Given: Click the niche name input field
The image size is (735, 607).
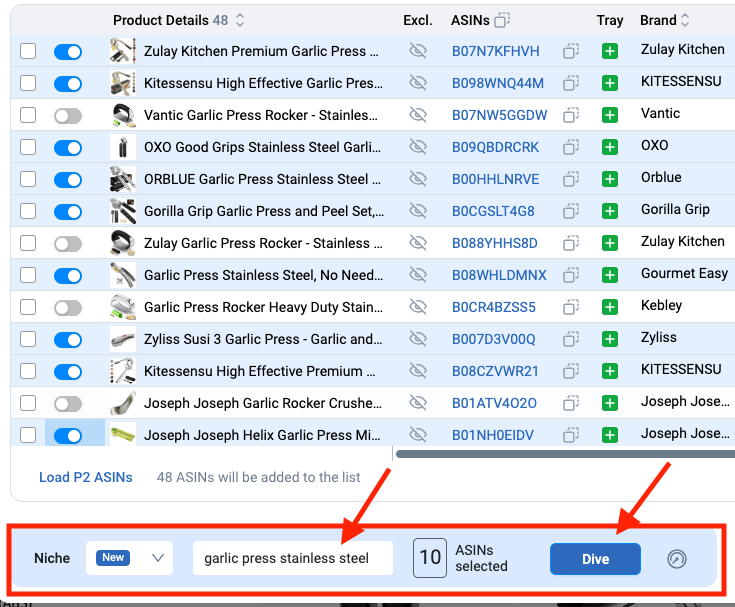Looking at the screenshot, I should [x=292, y=558].
